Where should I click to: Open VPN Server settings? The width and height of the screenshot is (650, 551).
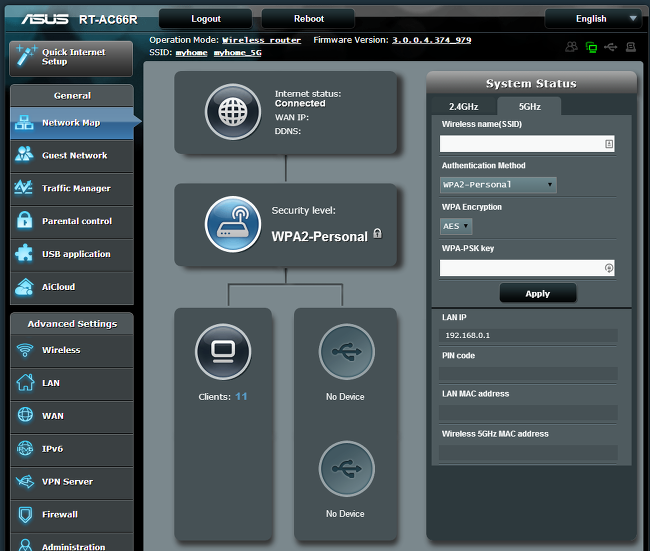[72, 482]
